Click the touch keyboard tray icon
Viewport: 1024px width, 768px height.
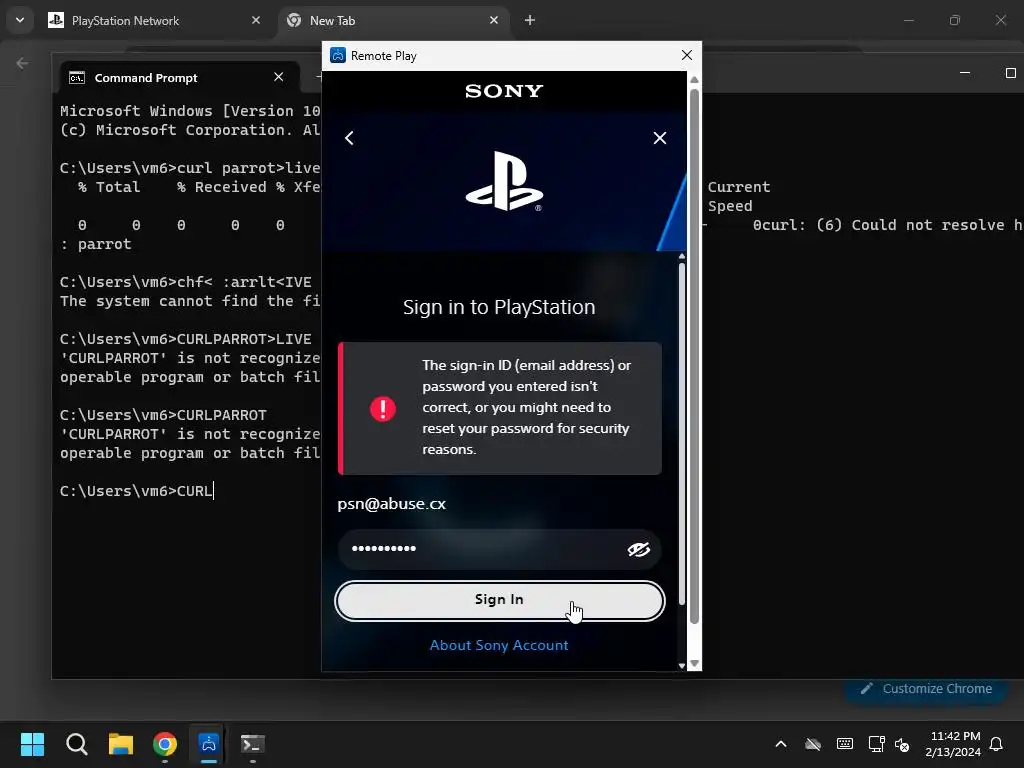(844, 744)
